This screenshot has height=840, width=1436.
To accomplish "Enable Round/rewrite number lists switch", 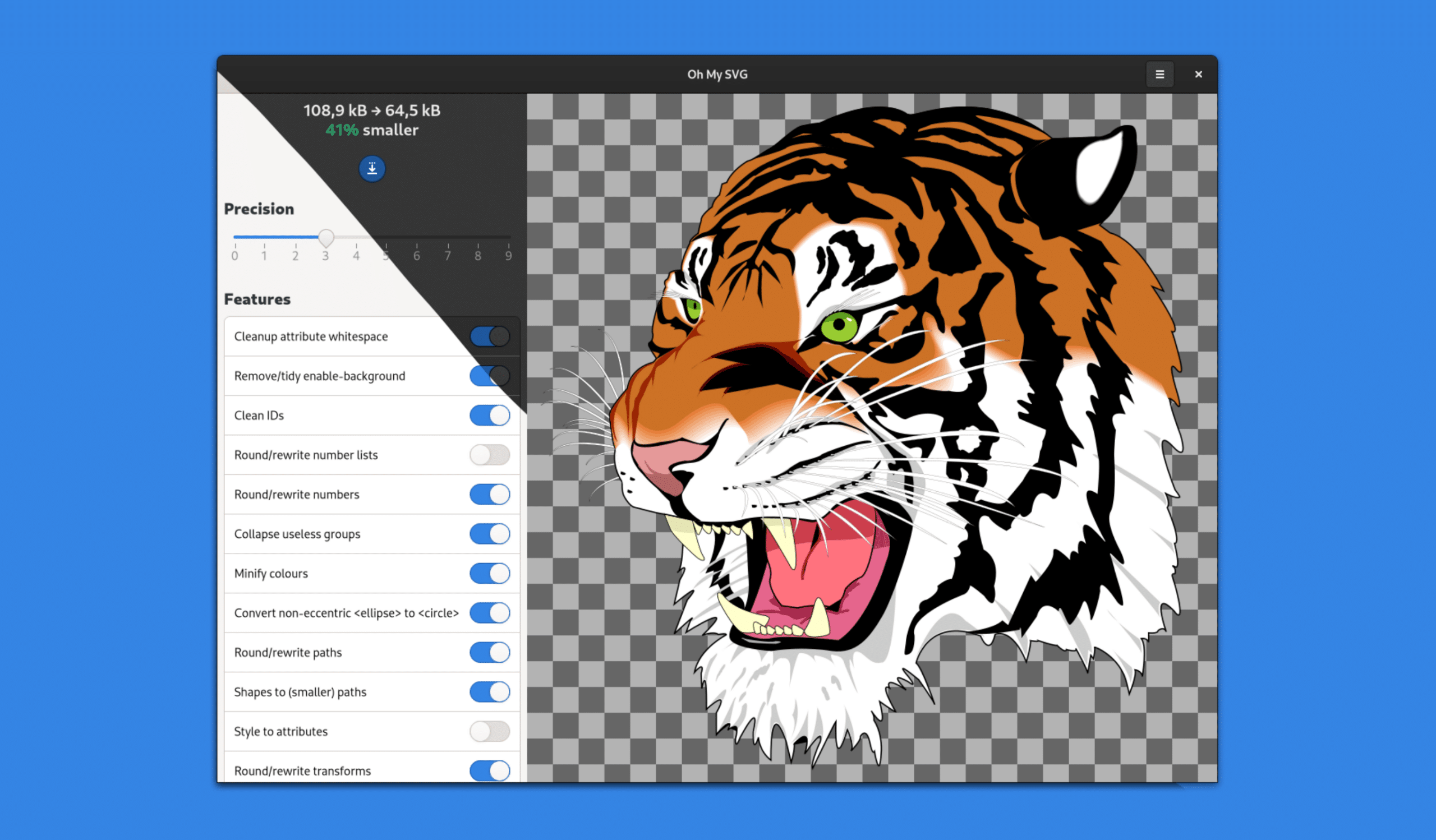I will 490,455.
